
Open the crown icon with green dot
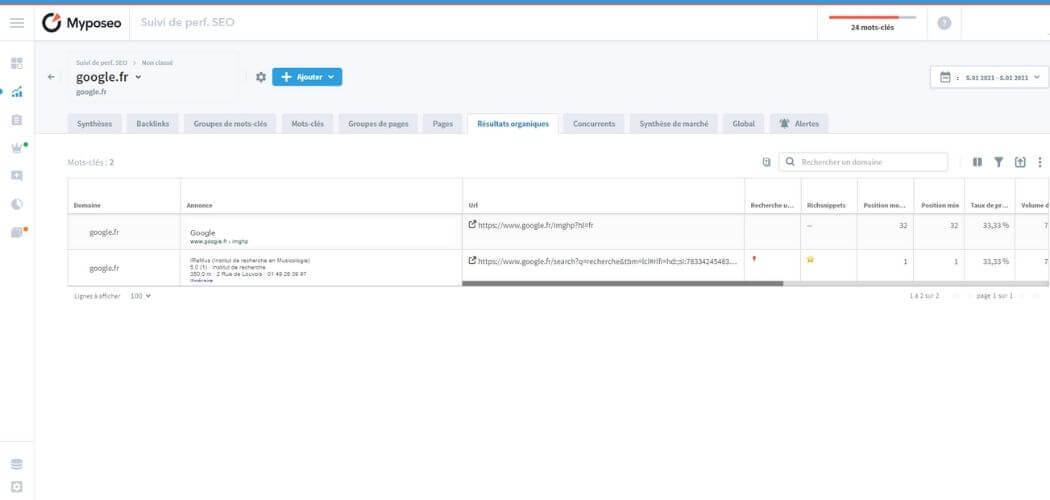[17, 148]
